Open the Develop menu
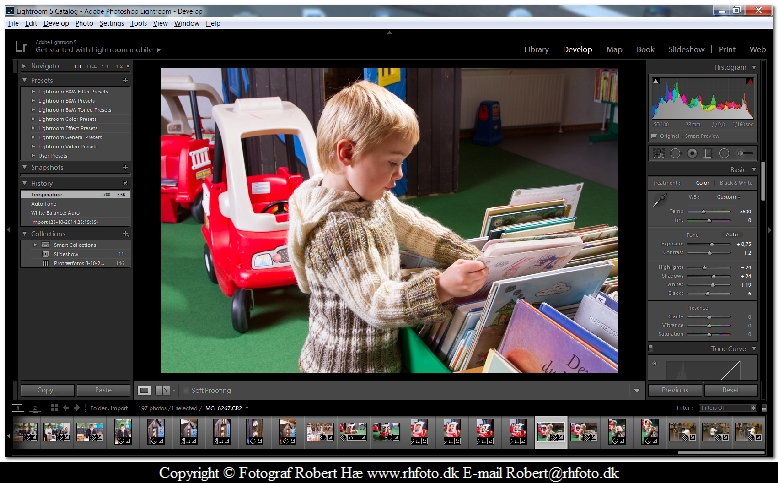Viewport: 778px width, 483px height. pos(56,23)
